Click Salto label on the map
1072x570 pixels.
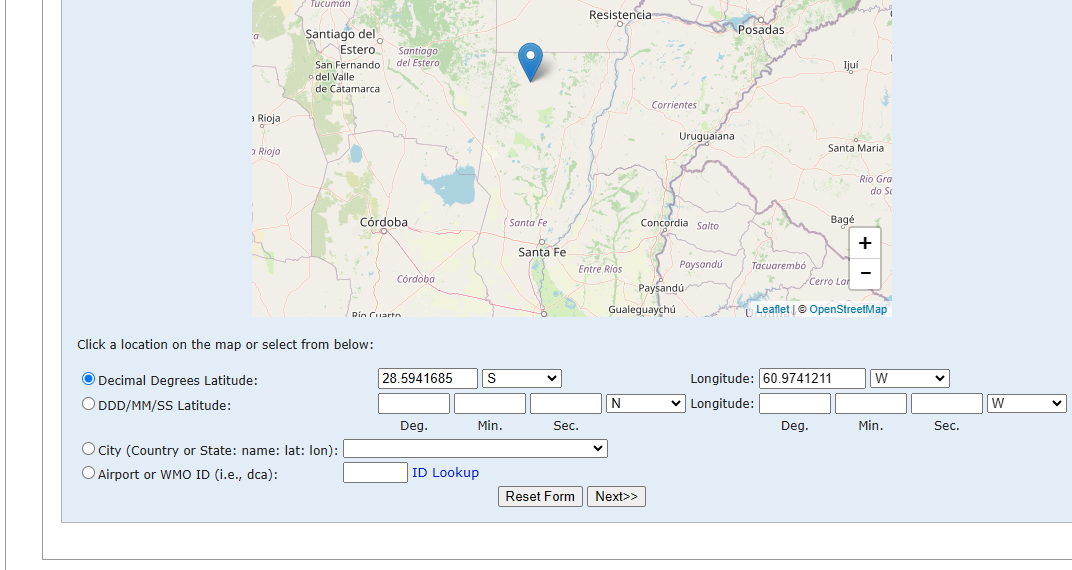[x=708, y=226]
